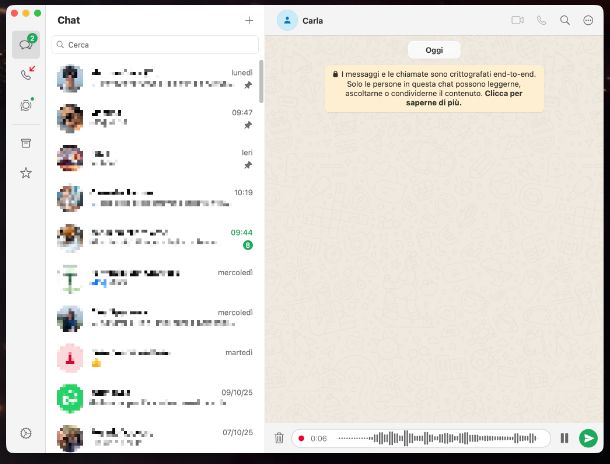Open Archived chats in sidebar

coord(26,143)
